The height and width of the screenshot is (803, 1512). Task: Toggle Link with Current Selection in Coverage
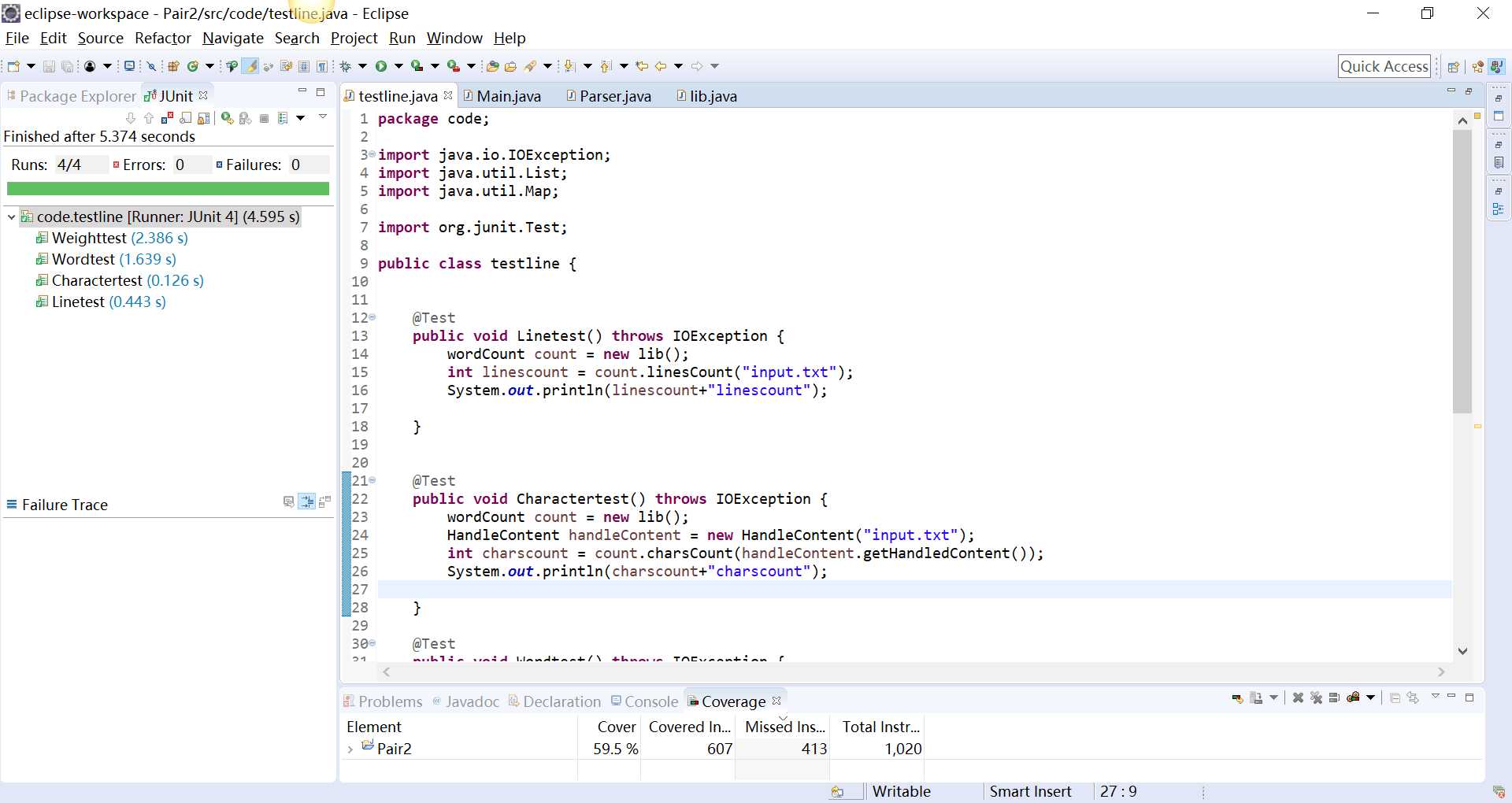tap(1413, 698)
